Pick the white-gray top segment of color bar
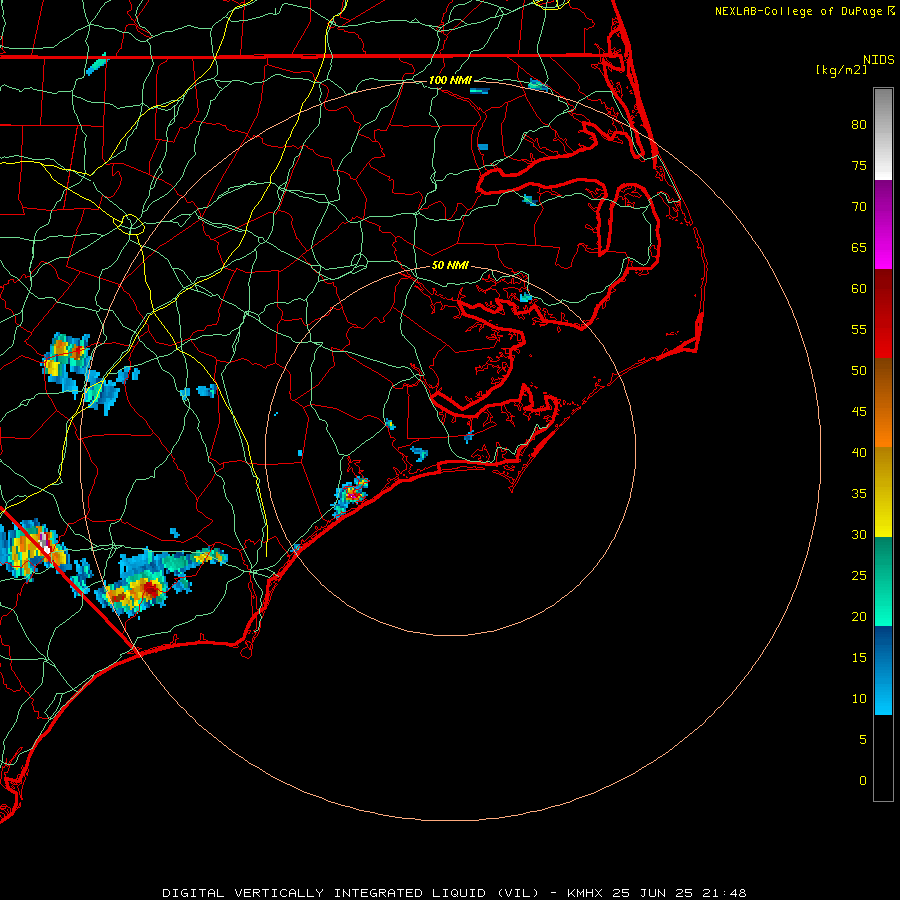The image size is (900, 900). [x=883, y=134]
